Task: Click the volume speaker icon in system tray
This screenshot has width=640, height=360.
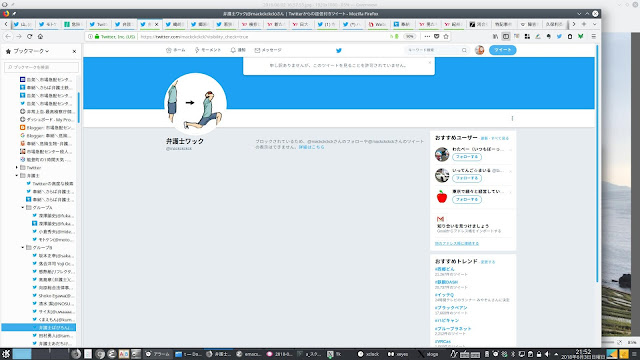Action: [547, 354]
